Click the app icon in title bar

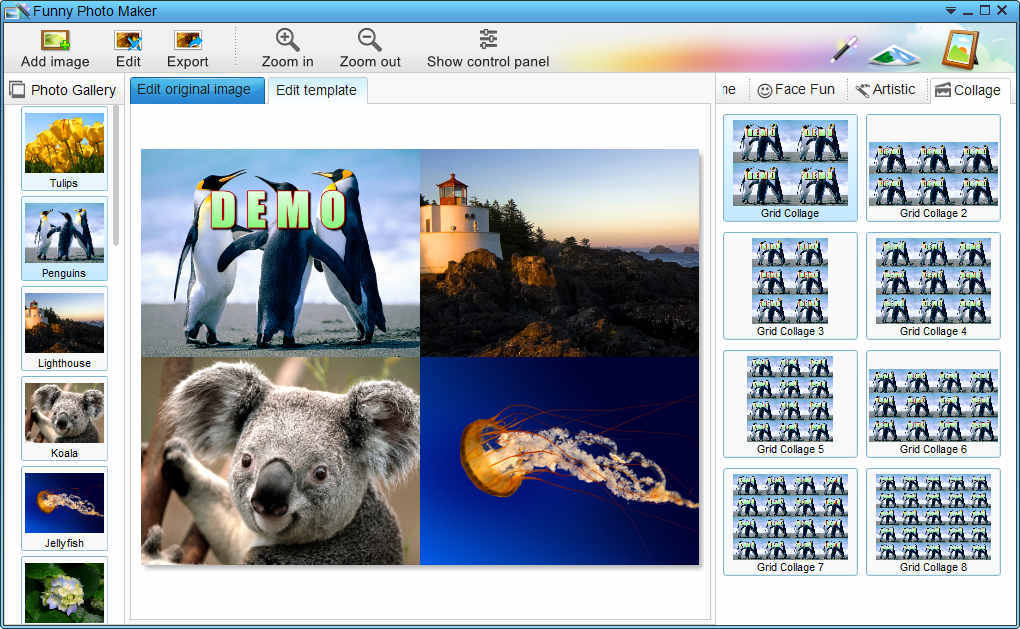pos(17,10)
